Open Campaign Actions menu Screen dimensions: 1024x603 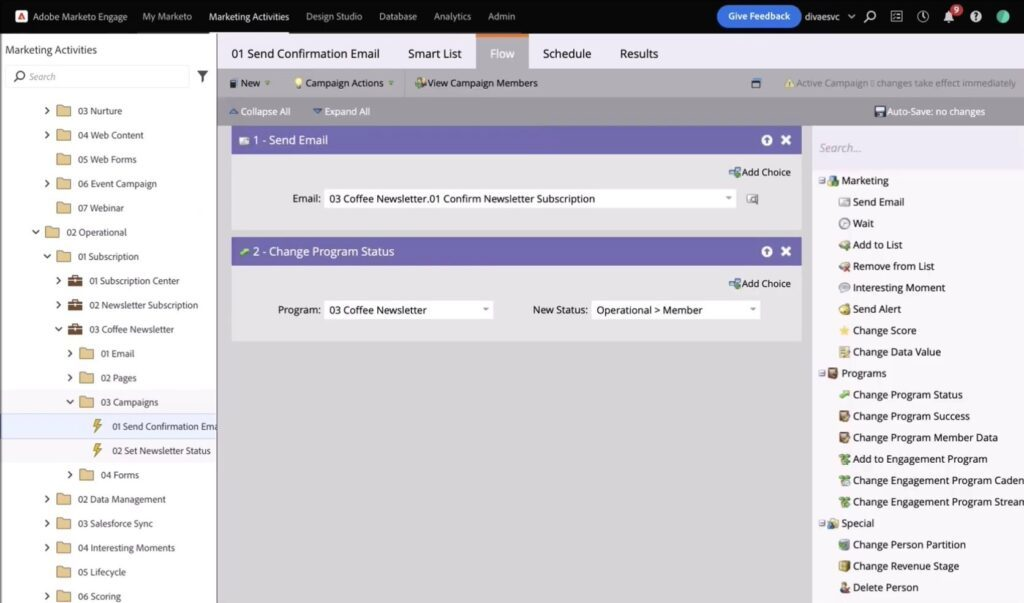[x=344, y=83]
